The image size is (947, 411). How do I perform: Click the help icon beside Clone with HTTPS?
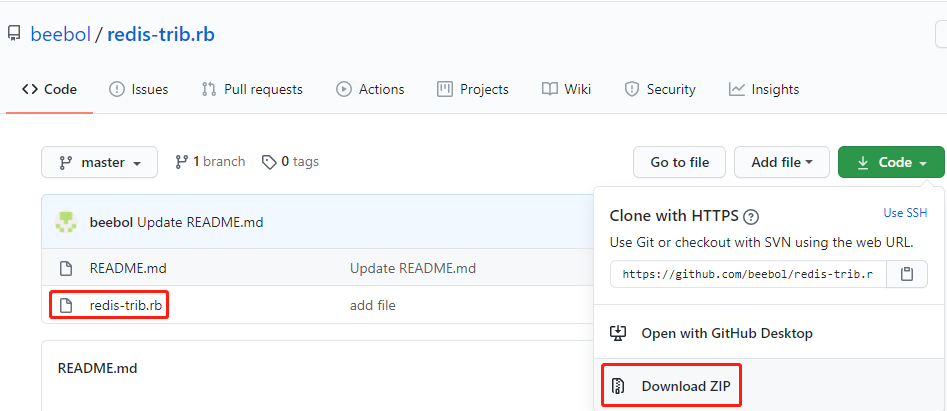752,216
